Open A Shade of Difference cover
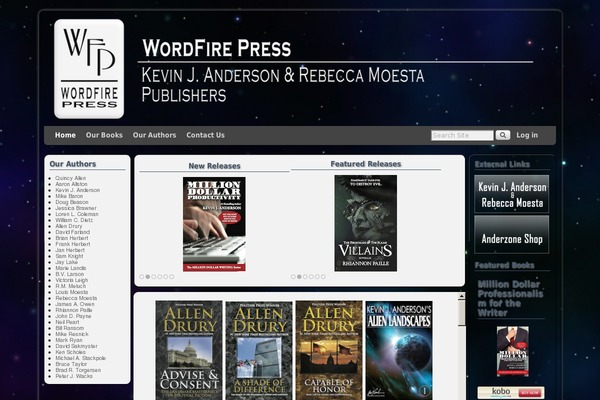 pyautogui.click(x=259, y=350)
